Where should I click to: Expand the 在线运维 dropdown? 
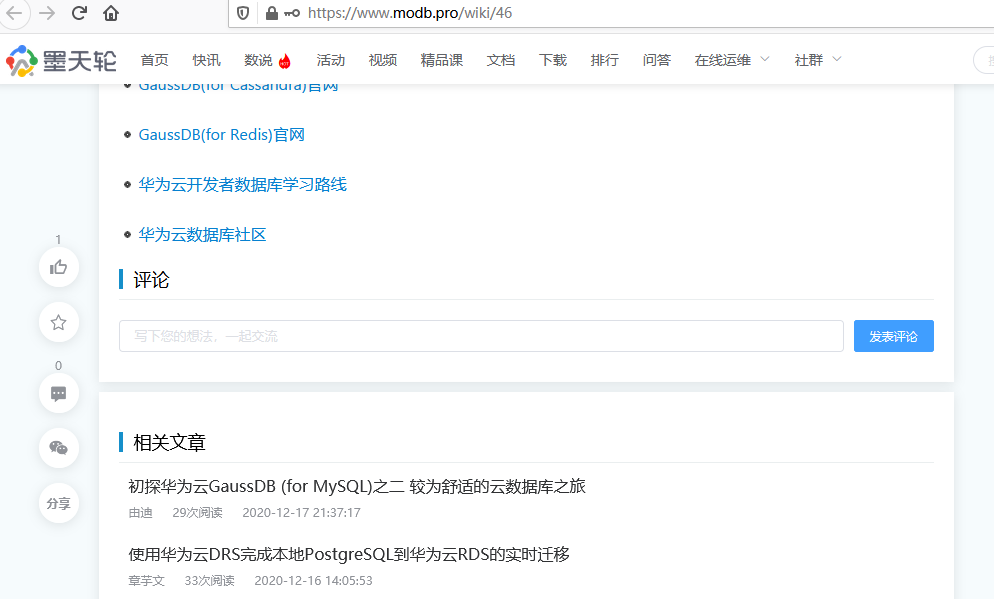732,60
